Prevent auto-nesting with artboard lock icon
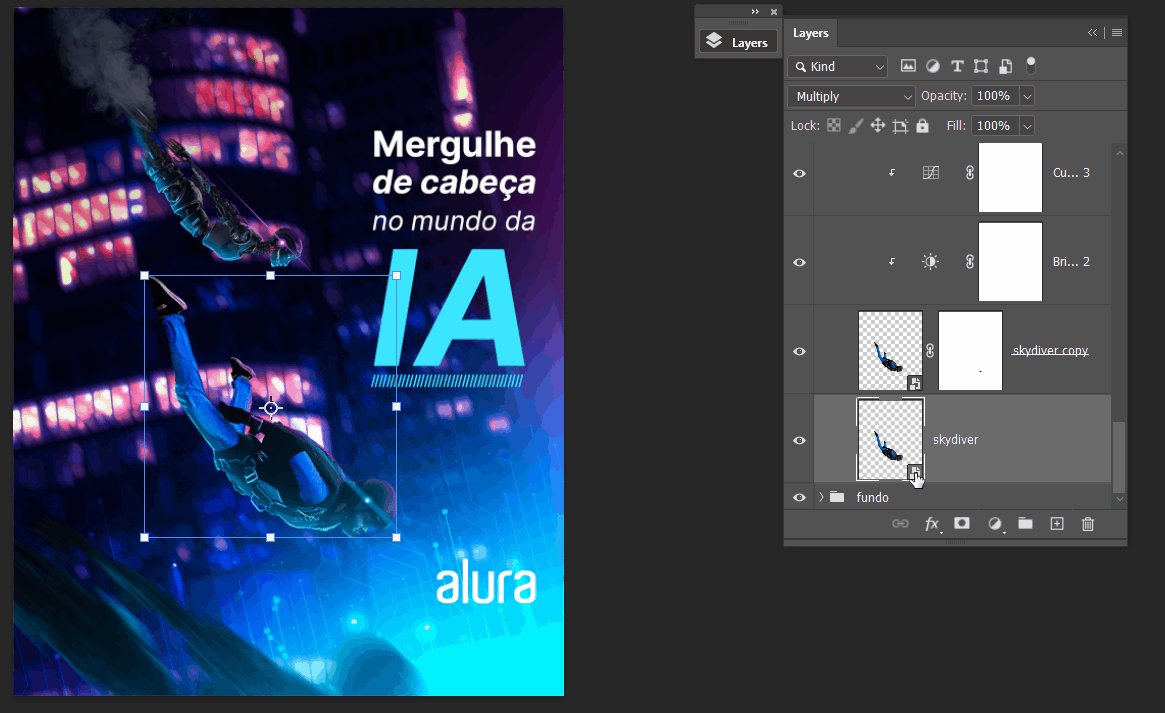This screenshot has height=713, width=1165. click(x=900, y=126)
